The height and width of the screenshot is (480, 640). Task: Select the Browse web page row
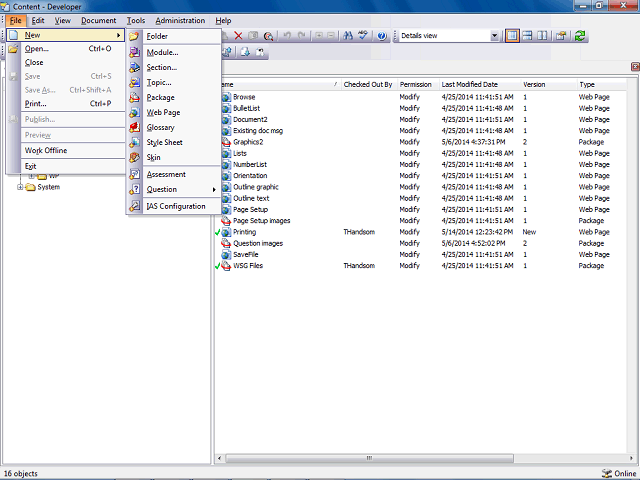click(420, 97)
